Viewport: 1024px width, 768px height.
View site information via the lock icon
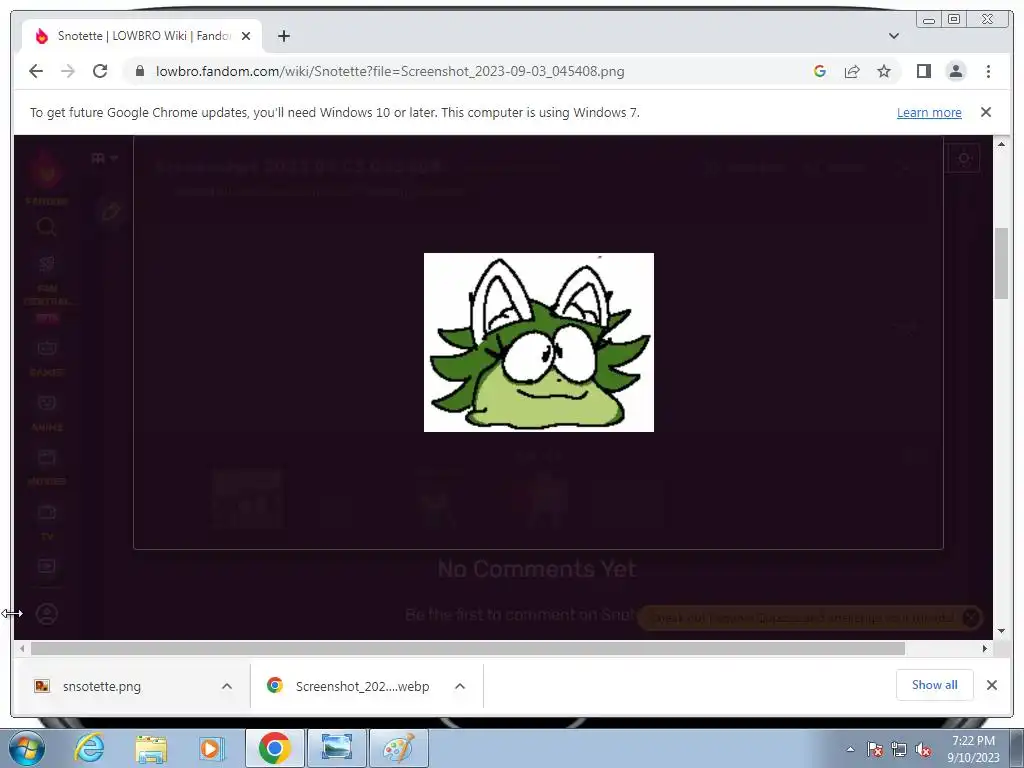coord(140,71)
